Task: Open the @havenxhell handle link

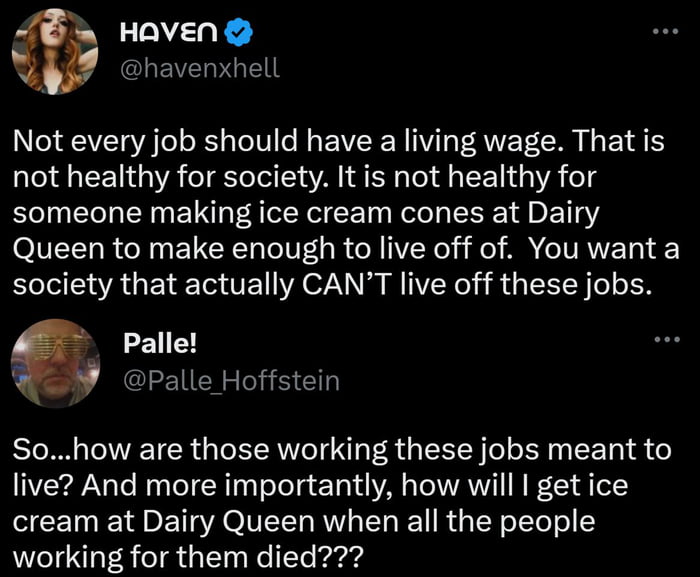Action: tap(200, 68)
